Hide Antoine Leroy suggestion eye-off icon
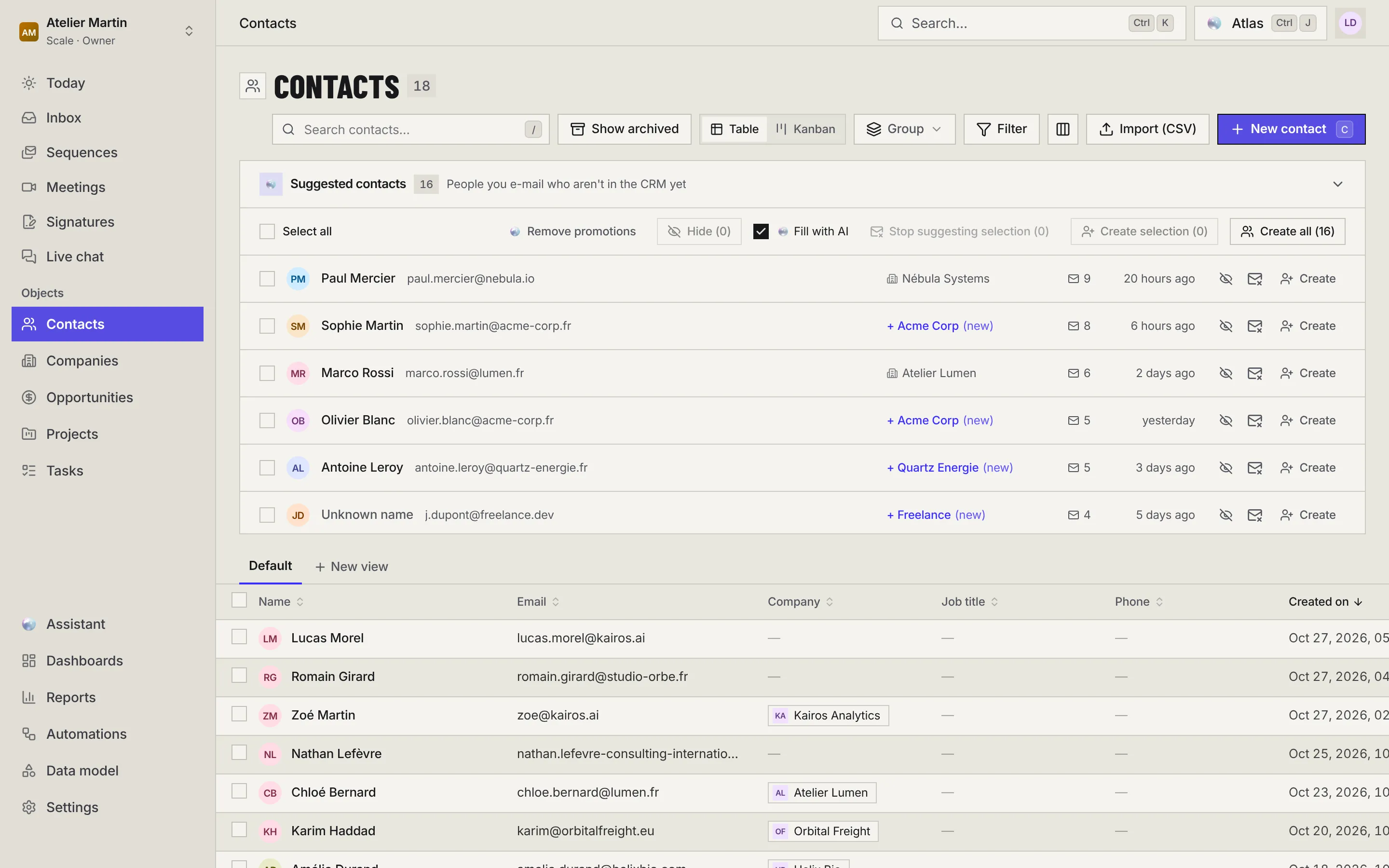The image size is (1389, 868). pyautogui.click(x=1226, y=468)
